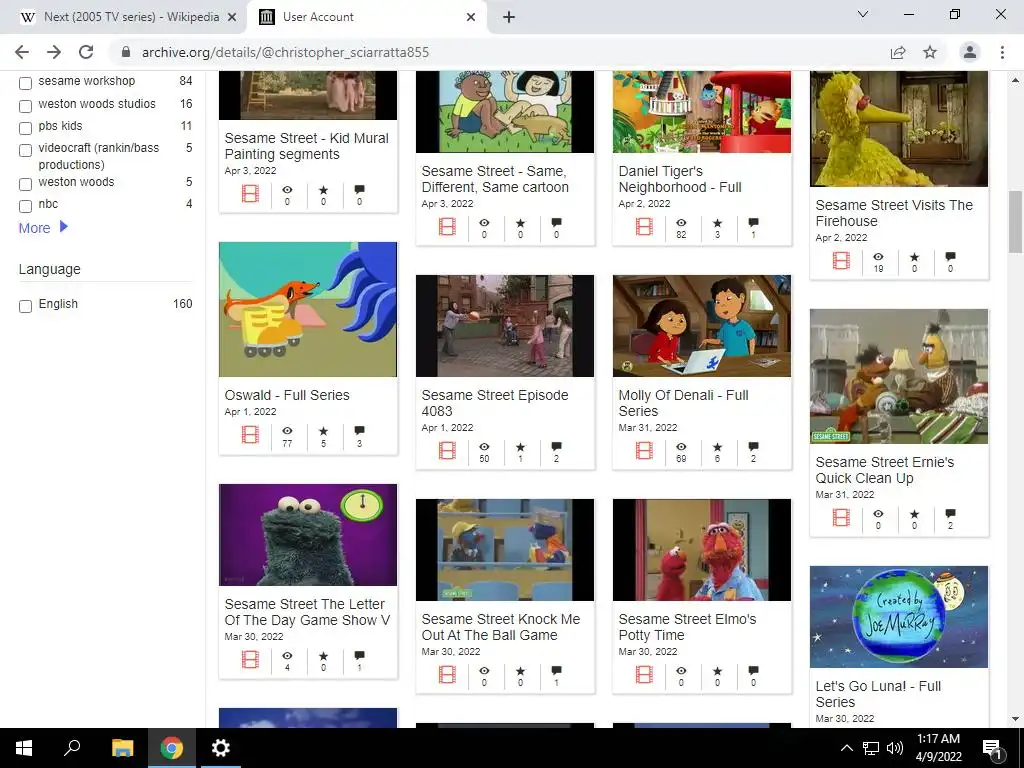Image resolution: width=1024 pixels, height=768 pixels.
Task: Click the page vertical scrollbar thumb
Action: click(x=1015, y=222)
